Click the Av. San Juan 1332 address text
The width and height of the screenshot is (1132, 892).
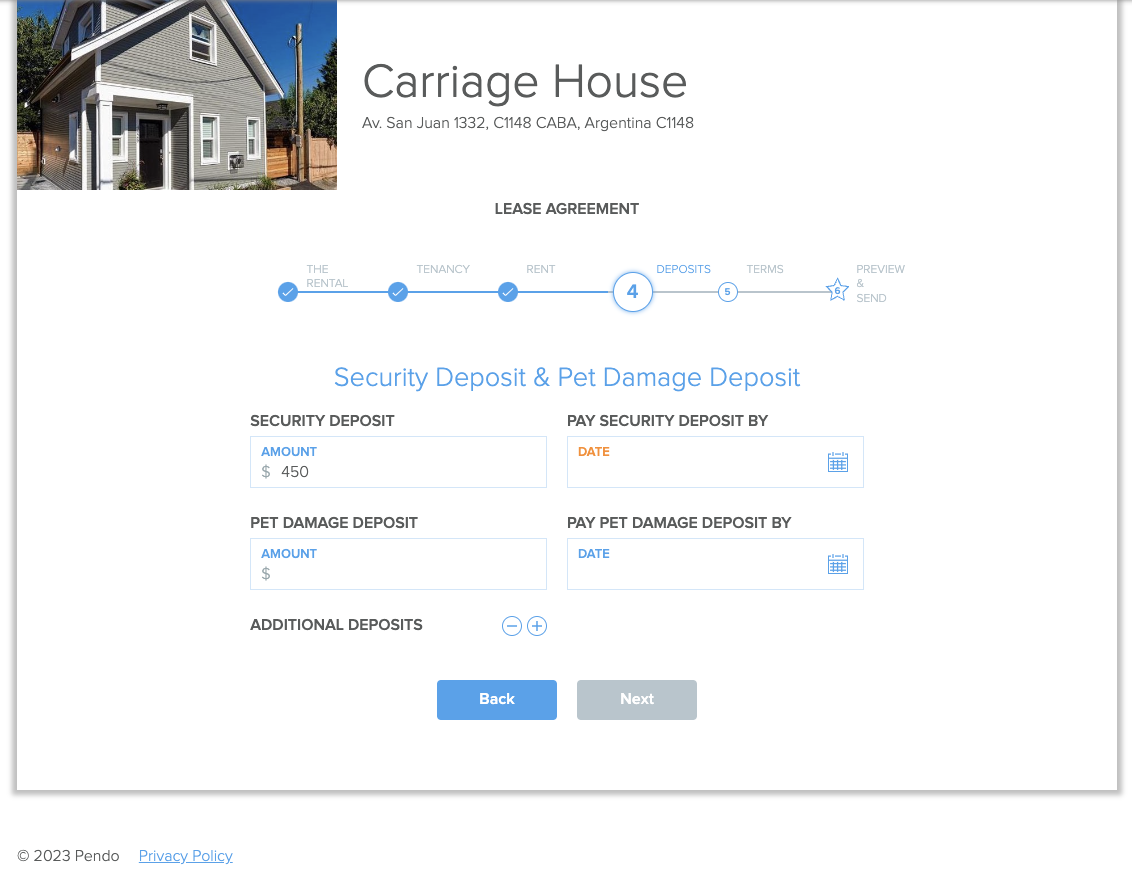pyautogui.click(x=528, y=123)
